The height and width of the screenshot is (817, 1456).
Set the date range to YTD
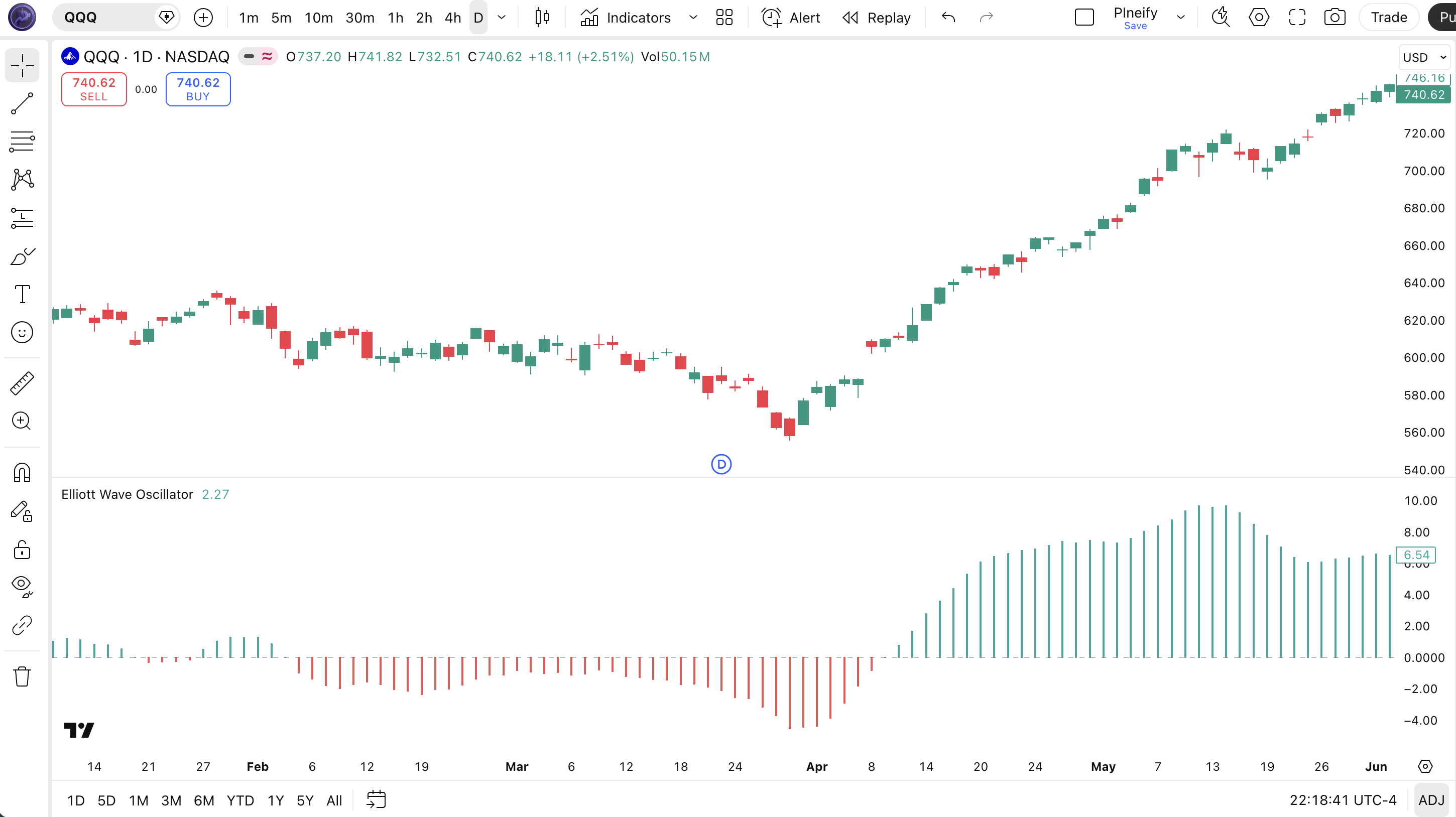pos(240,800)
